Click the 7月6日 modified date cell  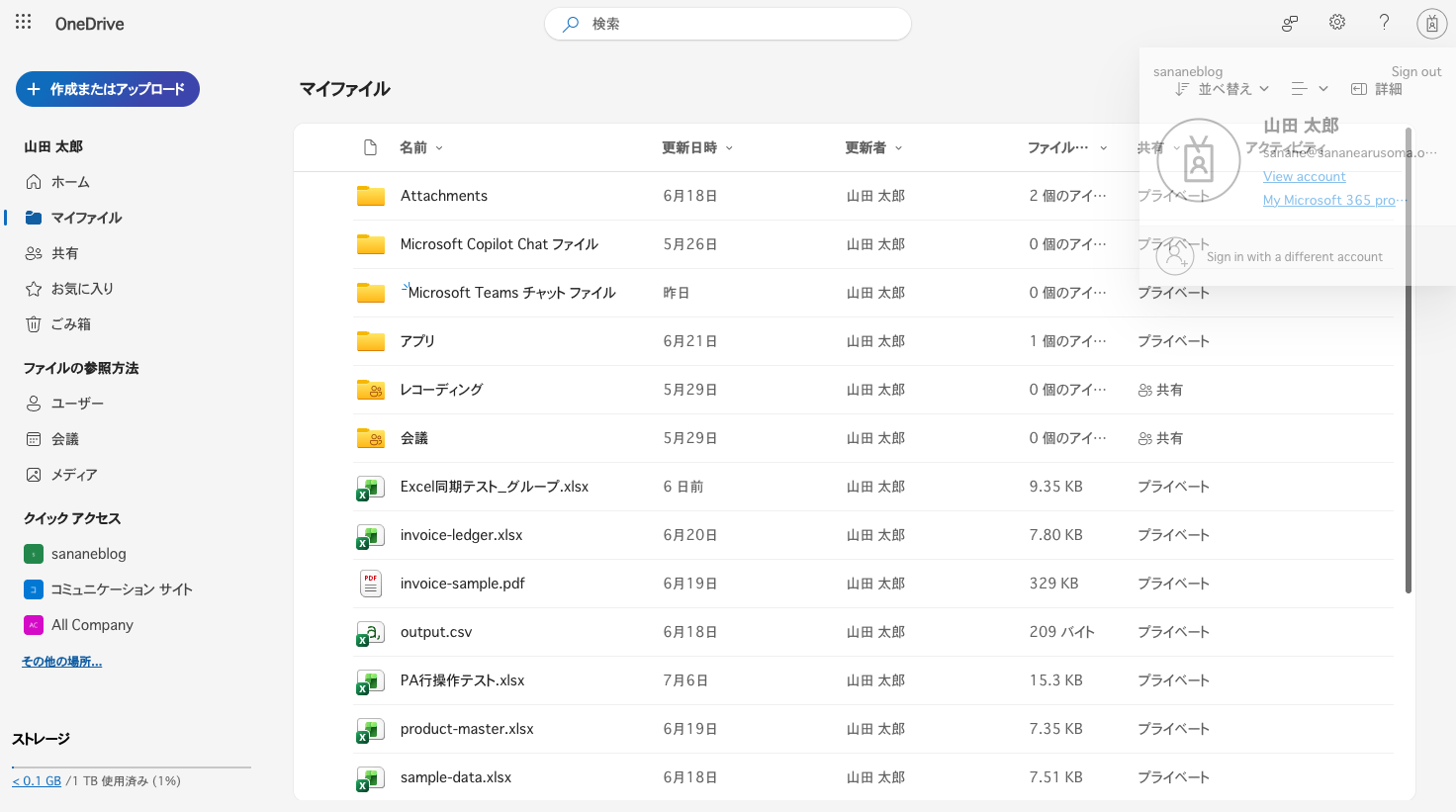point(685,680)
